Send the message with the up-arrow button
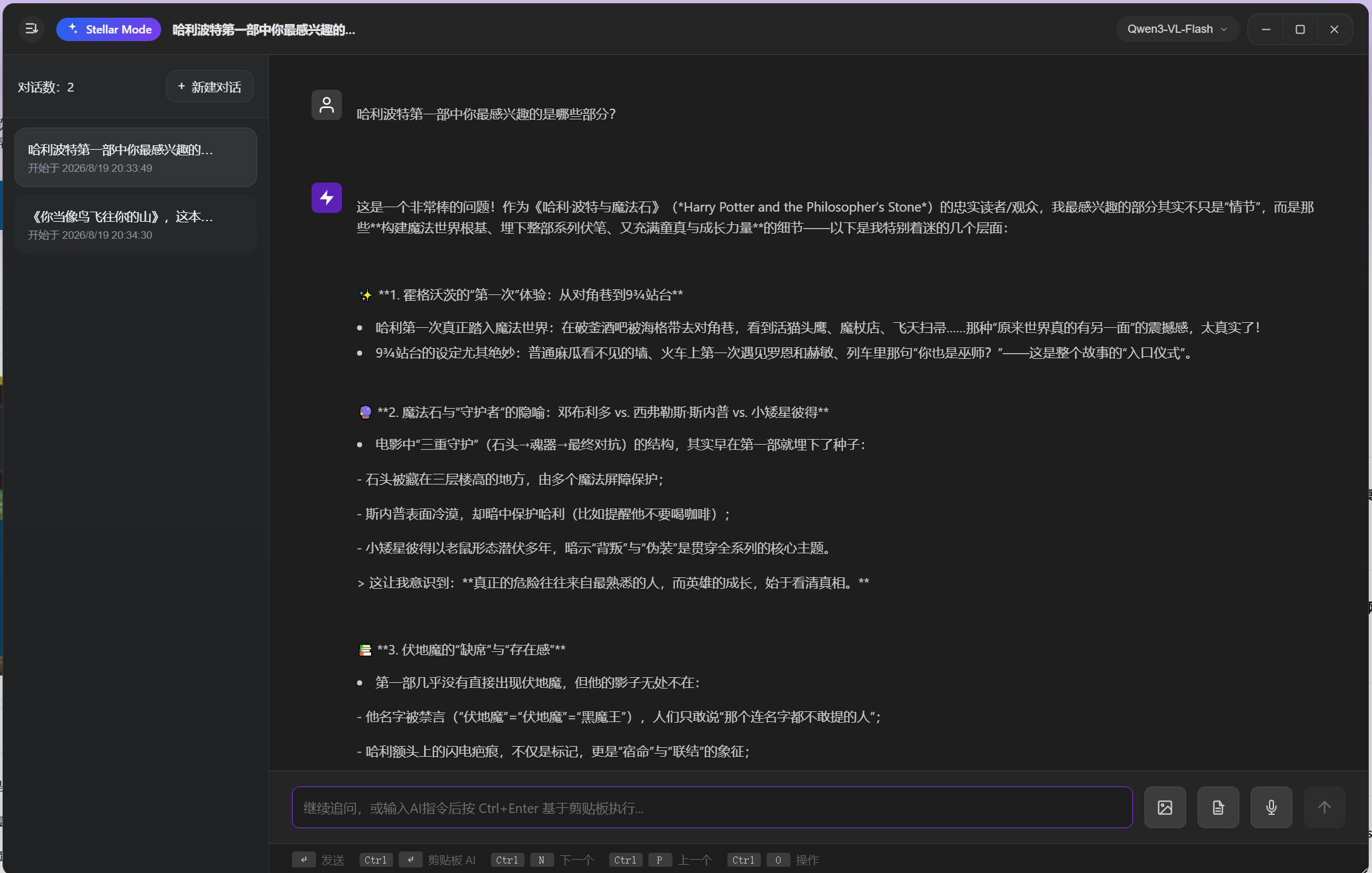This screenshot has width=1372, height=873. 1325,807
